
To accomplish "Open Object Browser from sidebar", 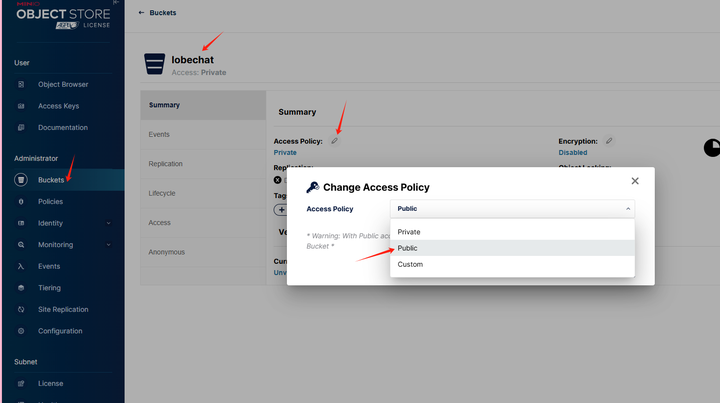I will click(63, 84).
